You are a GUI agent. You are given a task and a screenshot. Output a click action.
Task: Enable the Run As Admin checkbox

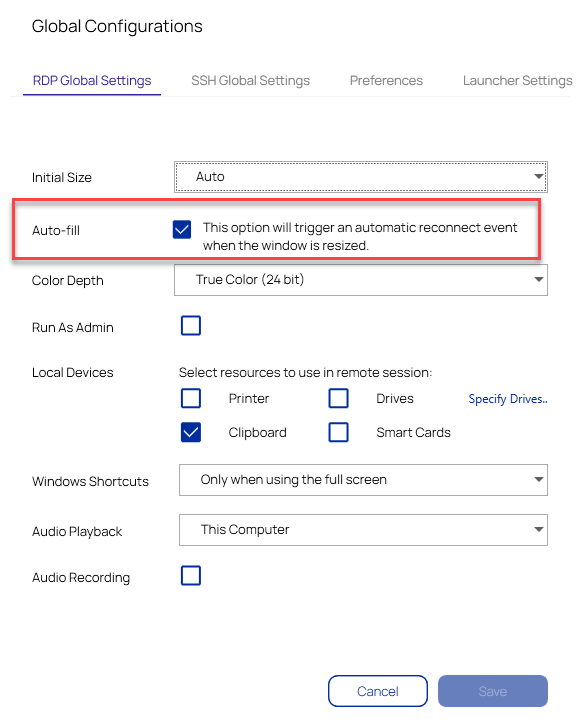coord(191,326)
